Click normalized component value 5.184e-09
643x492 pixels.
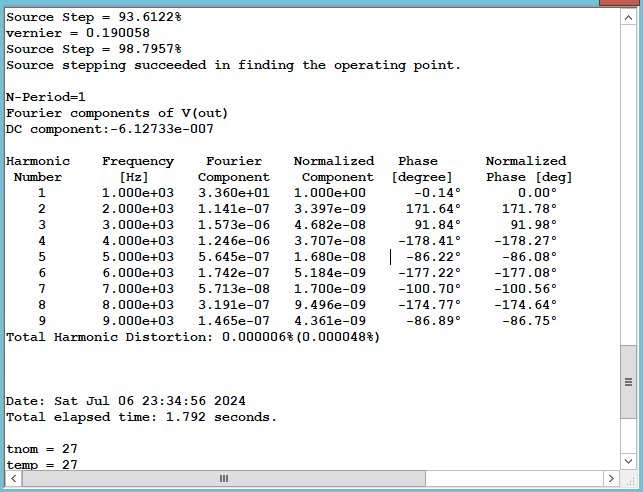pyautogui.click(x=330, y=273)
